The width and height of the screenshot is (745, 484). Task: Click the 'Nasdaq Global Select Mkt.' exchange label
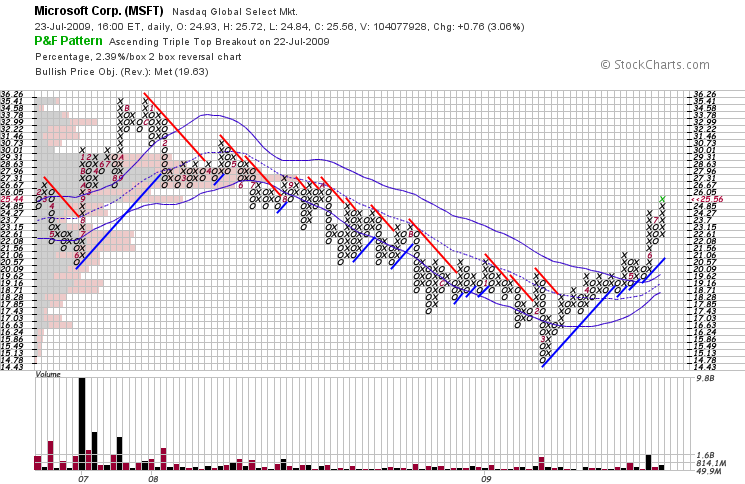click(x=235, y=12)
